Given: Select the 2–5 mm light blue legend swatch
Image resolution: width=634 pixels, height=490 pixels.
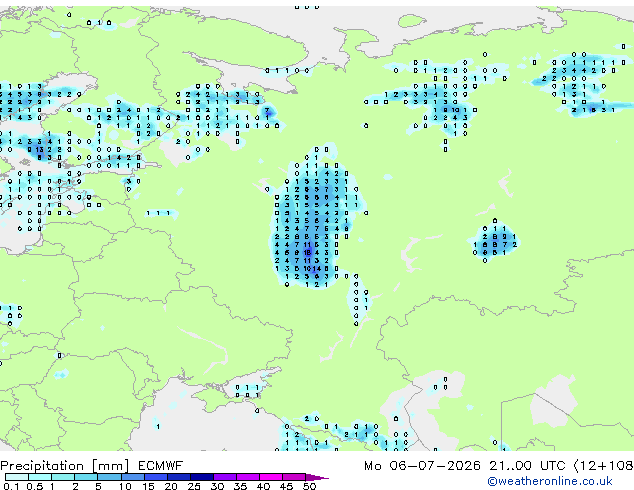Looking at the screenshot, I should pyautogui.click(x=86, y=477).
